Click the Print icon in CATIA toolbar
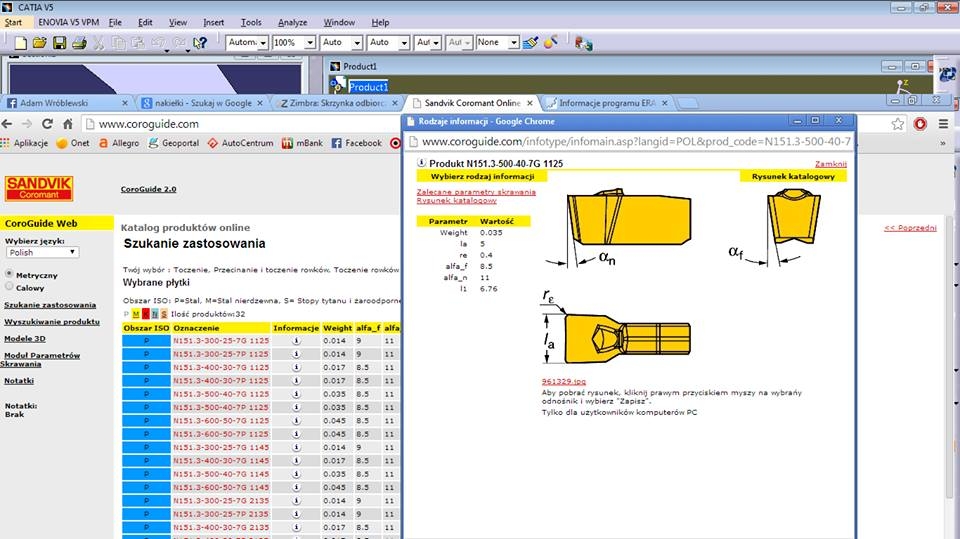960x539 pixels. click(x=79, y=43)
